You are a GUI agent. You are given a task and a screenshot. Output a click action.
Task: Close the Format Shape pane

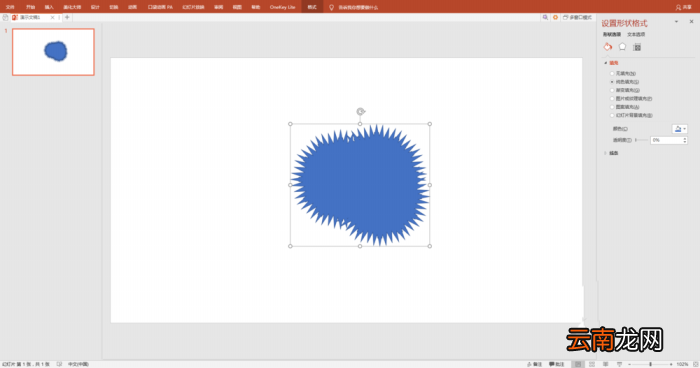point(692,21)
